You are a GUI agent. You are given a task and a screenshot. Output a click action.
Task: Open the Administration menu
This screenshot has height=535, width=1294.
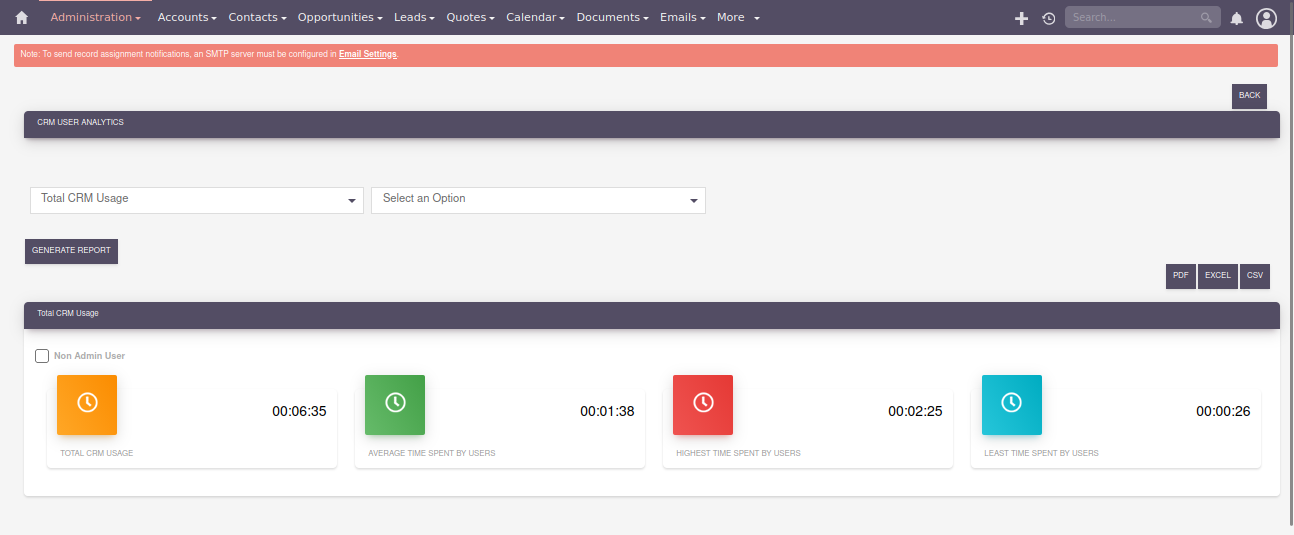(x=95, y=18)
